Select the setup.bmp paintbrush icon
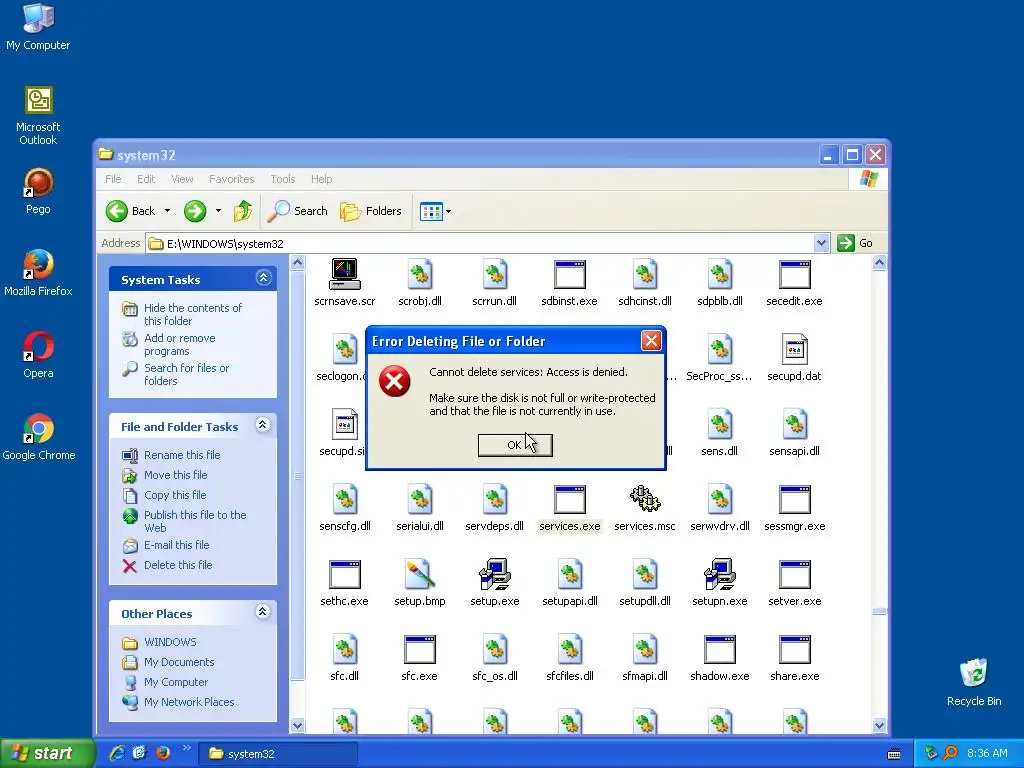The image size is (1024, 768). pos(420,574)
